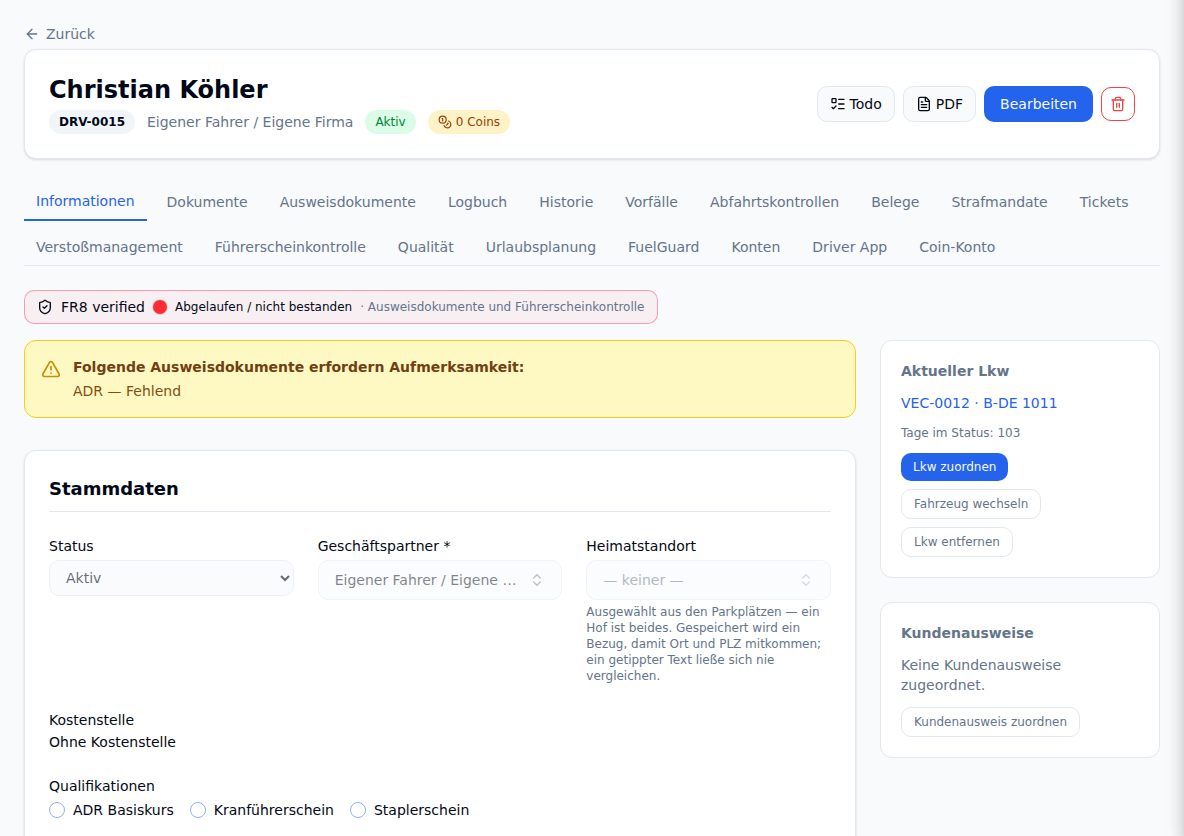
Task: Click the blue Bearbeiten button
Action: point(1038,104)
